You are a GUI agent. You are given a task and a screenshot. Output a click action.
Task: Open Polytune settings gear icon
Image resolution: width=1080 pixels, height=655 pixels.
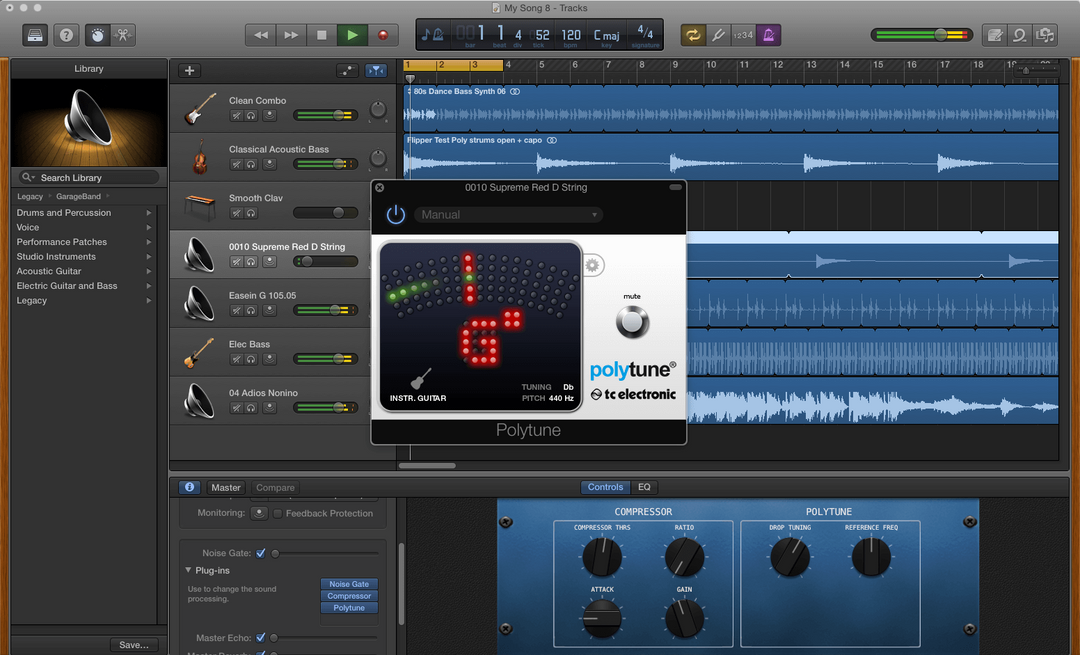point(592,265)
